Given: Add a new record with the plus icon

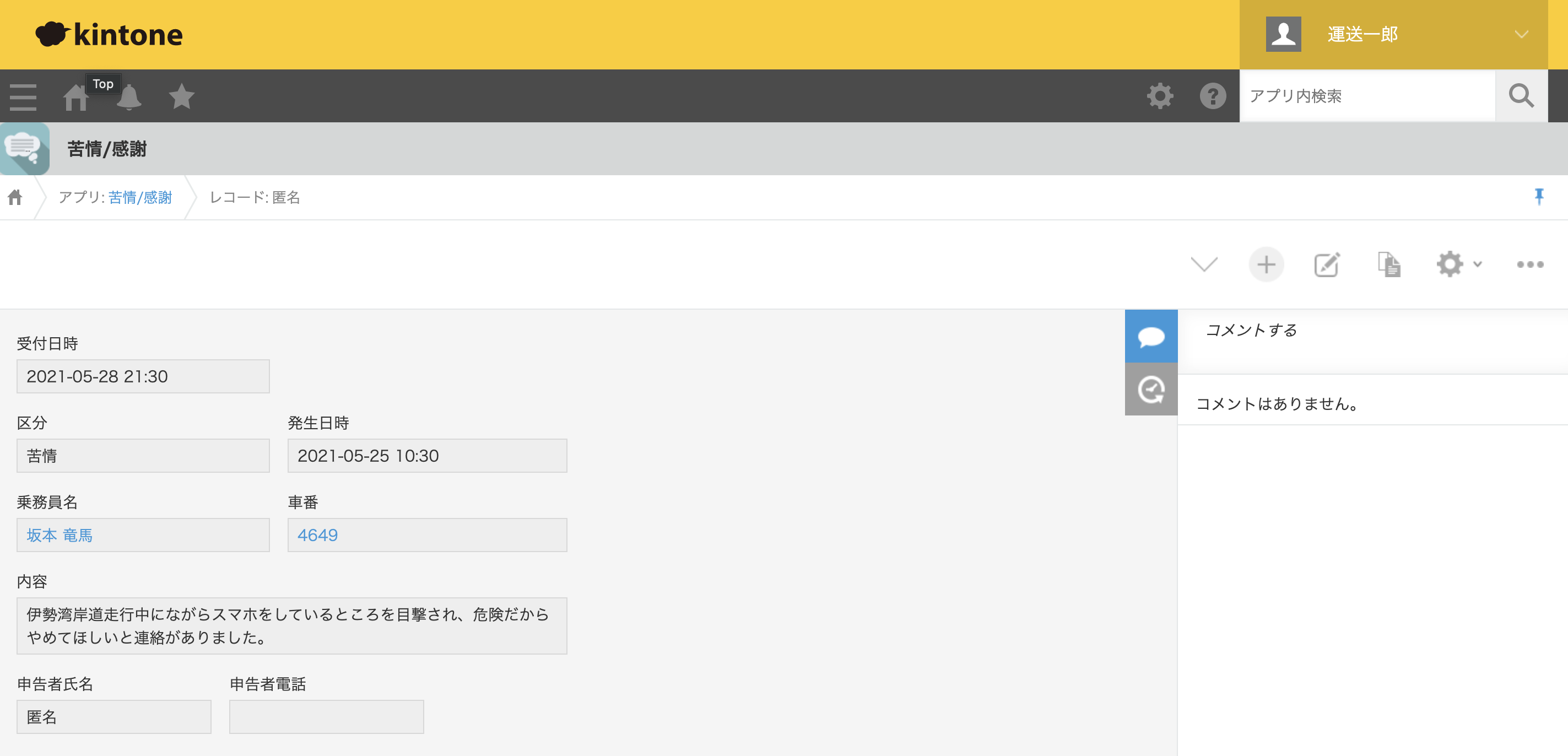Looking at the screenshot, I should point(1266,264).
